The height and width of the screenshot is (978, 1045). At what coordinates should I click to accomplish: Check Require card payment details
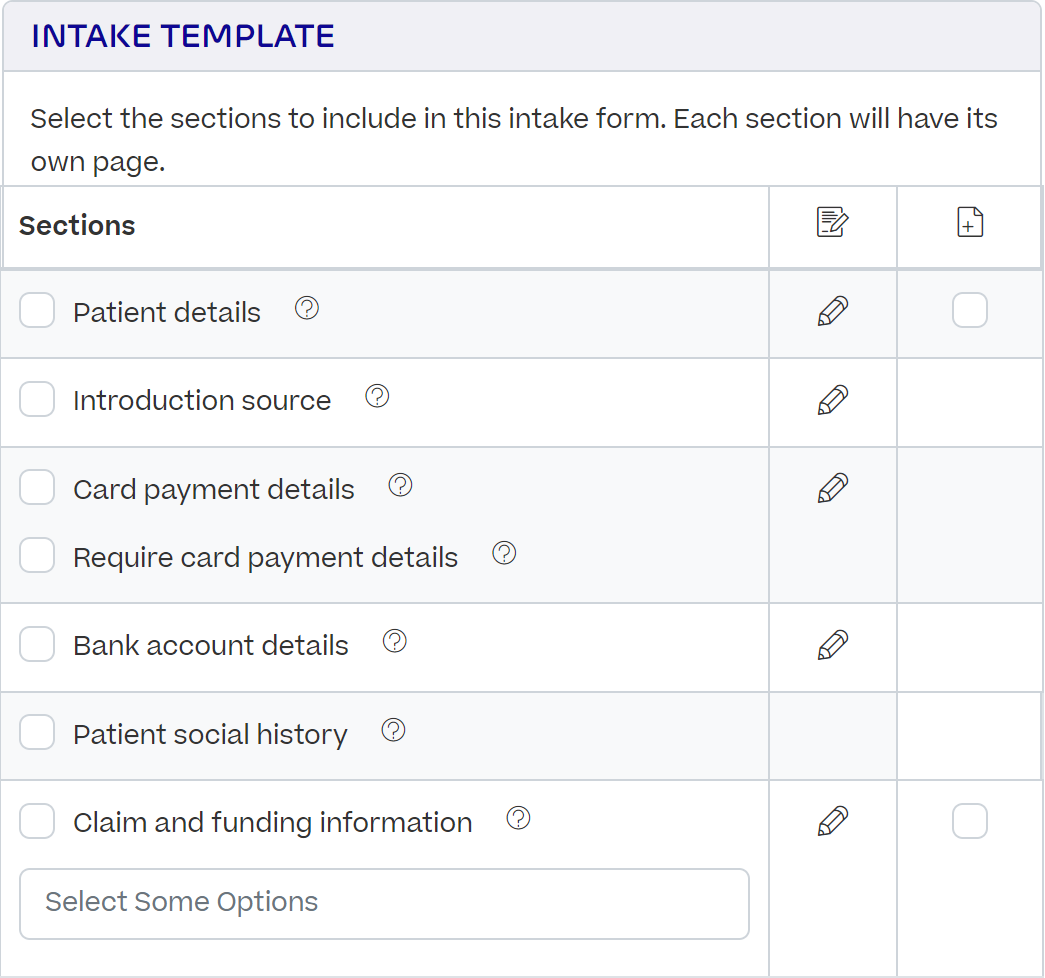(37, 555)
